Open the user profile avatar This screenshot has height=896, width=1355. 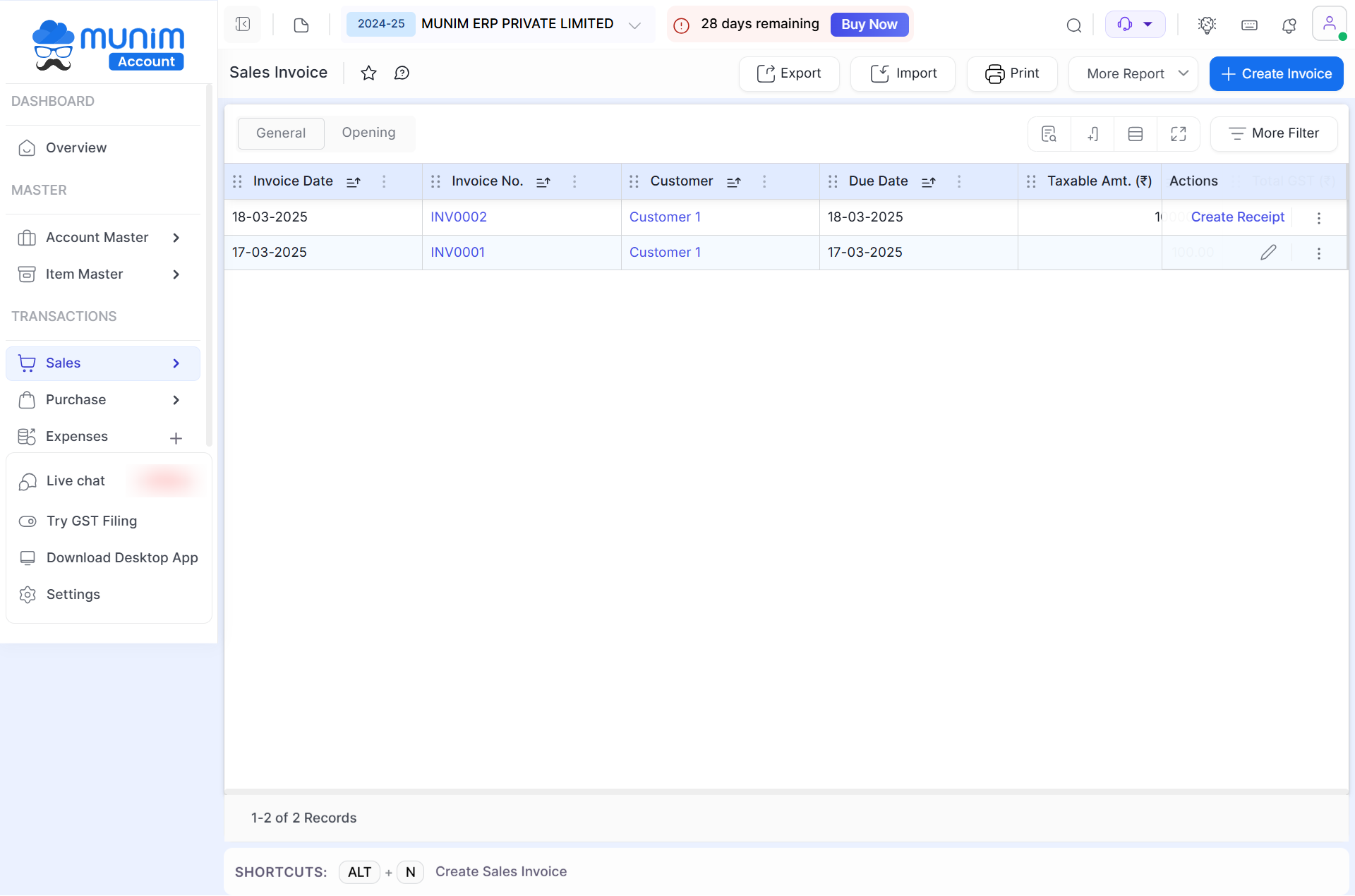click(1330, 24)
